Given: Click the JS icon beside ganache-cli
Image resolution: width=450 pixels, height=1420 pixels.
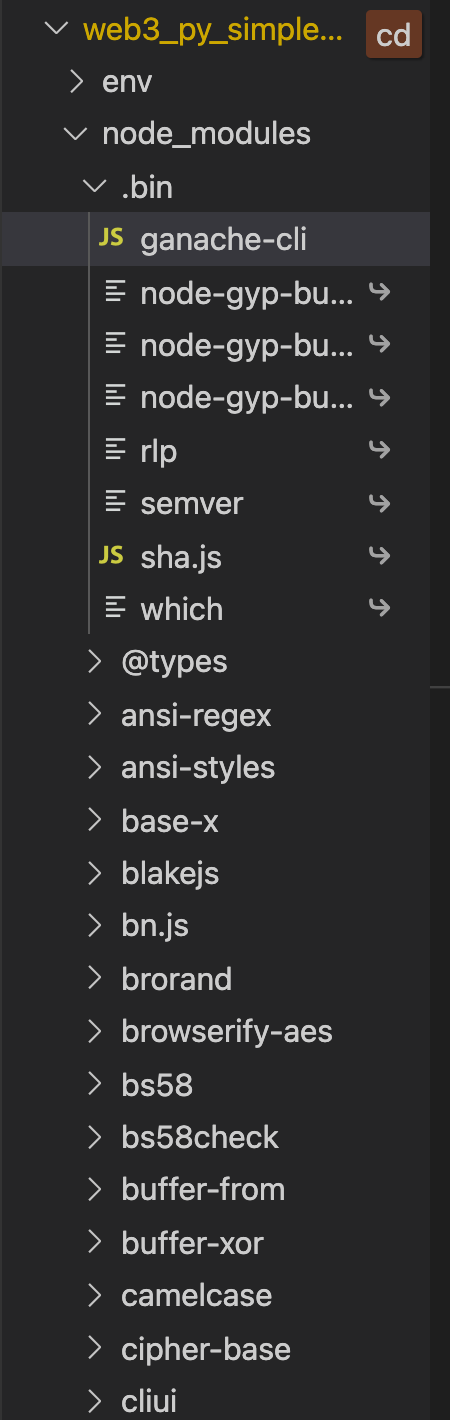Looking at the screenshot, I should pos(111,239).
